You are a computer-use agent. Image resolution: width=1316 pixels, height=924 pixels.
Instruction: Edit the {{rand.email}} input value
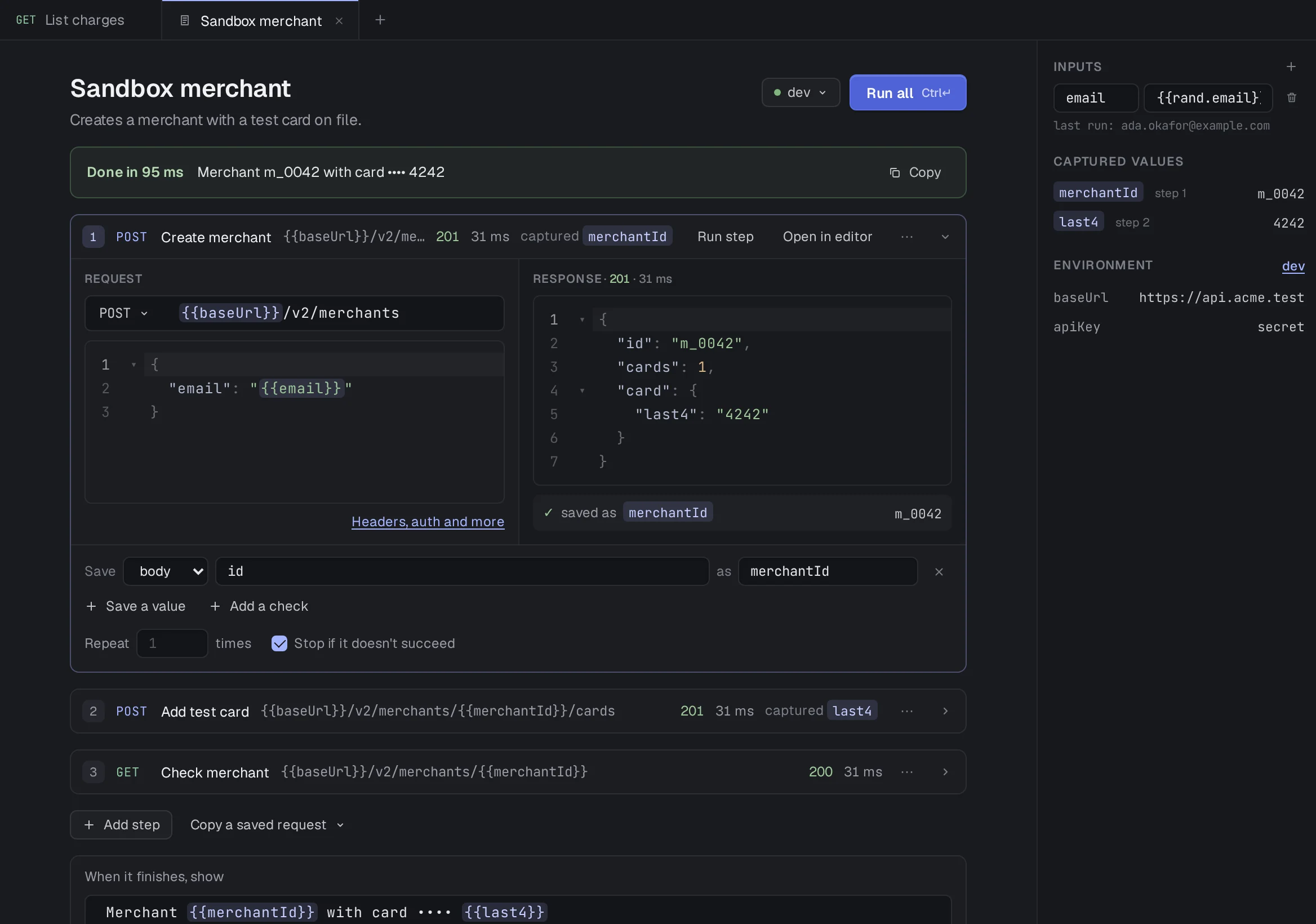click(1208, 98)
